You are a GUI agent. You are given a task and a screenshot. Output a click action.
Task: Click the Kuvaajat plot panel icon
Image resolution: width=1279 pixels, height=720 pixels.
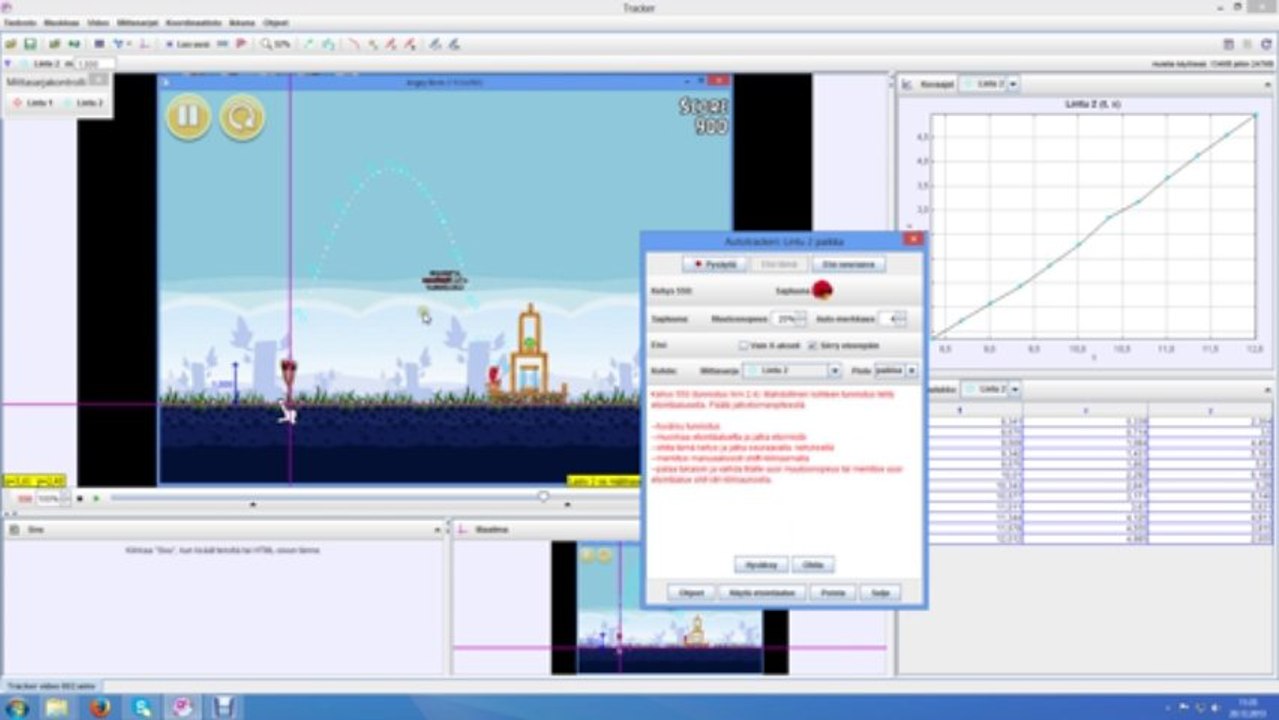[x=908, y=85]
